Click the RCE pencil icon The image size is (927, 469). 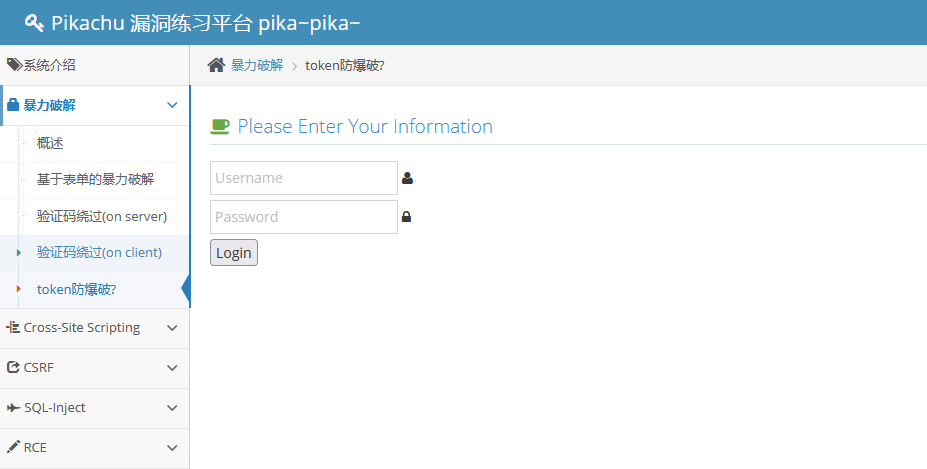pos(13,447)
